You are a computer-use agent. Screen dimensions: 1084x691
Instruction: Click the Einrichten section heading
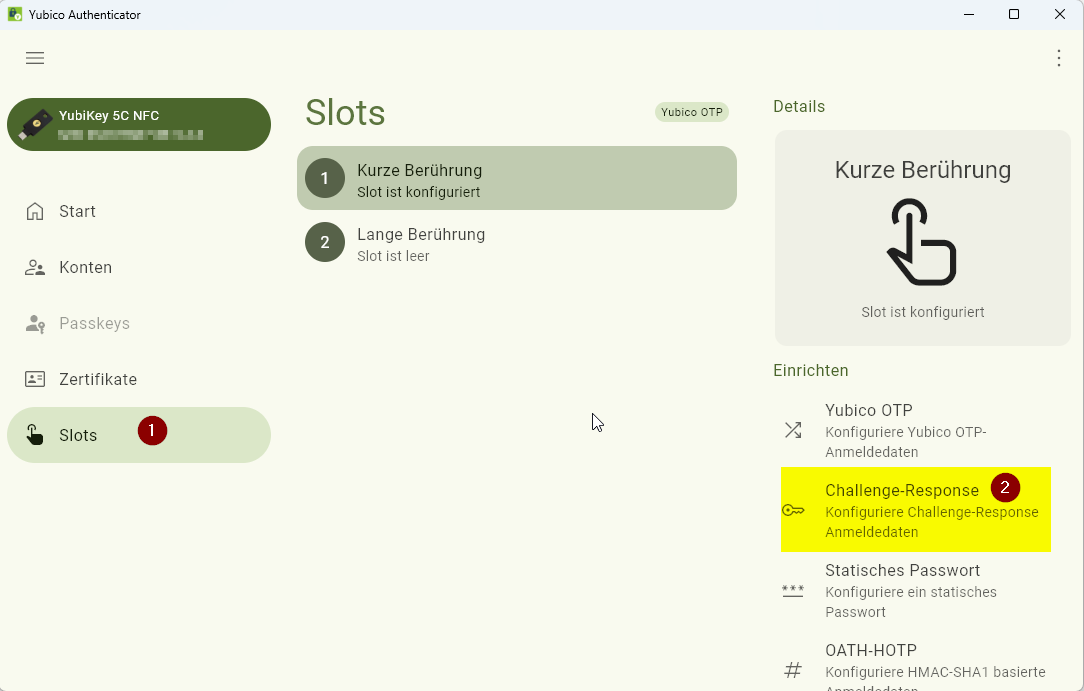coord(810,370)
